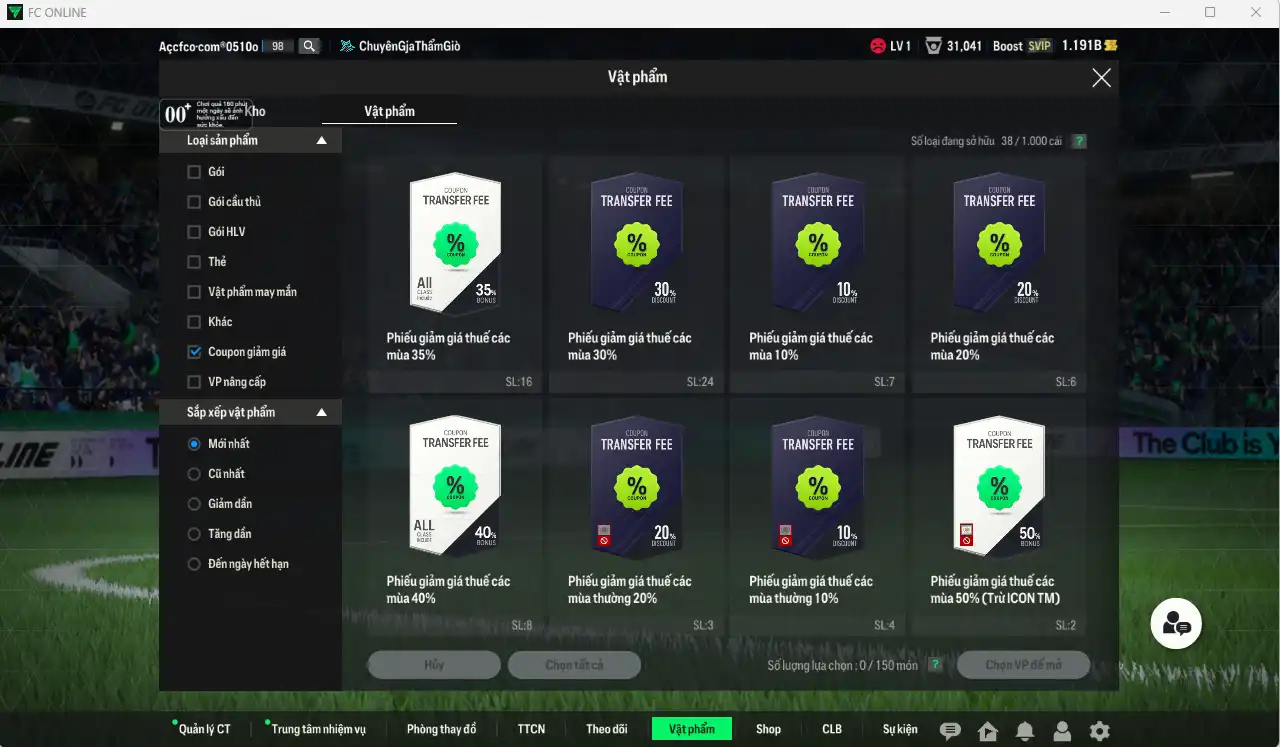
Task: Open Quản lý CT in bottom menu
Action: click(x=204, y=729)
